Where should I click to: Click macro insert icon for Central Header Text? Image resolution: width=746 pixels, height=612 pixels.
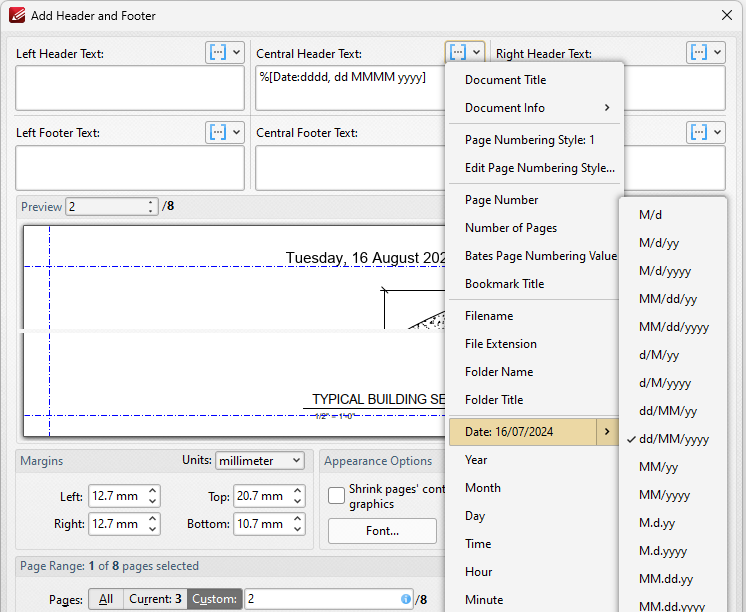(458, 52)
